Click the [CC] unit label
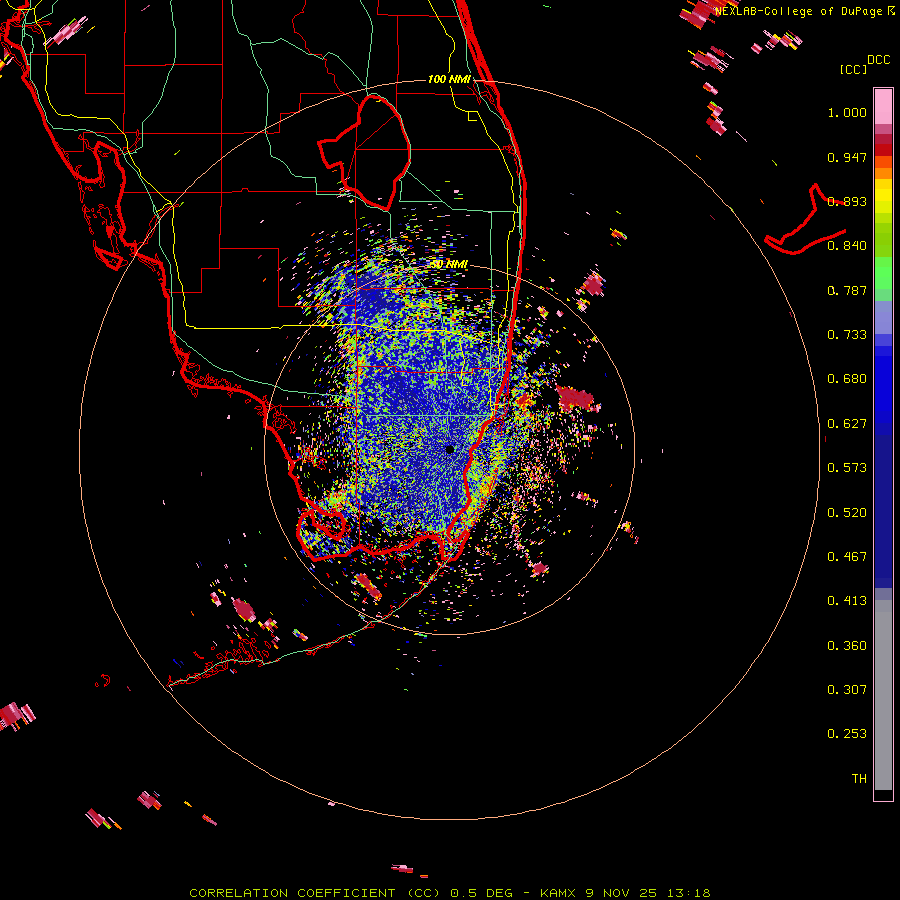The image size is (900, 900). (853, 69)
